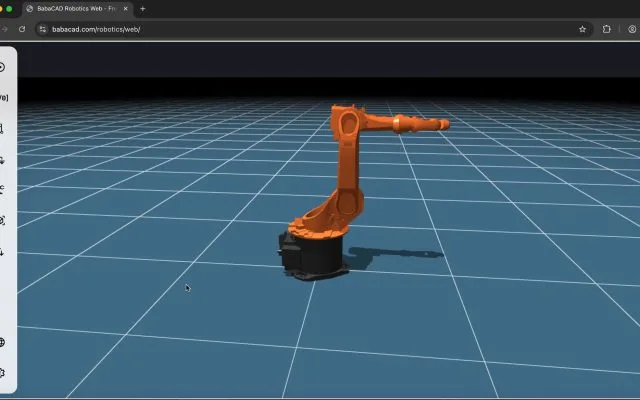This screenshot has height=400, width=640.
Task: Select the BabaCAD Robotics Web tab
Action: click(78, 9)
